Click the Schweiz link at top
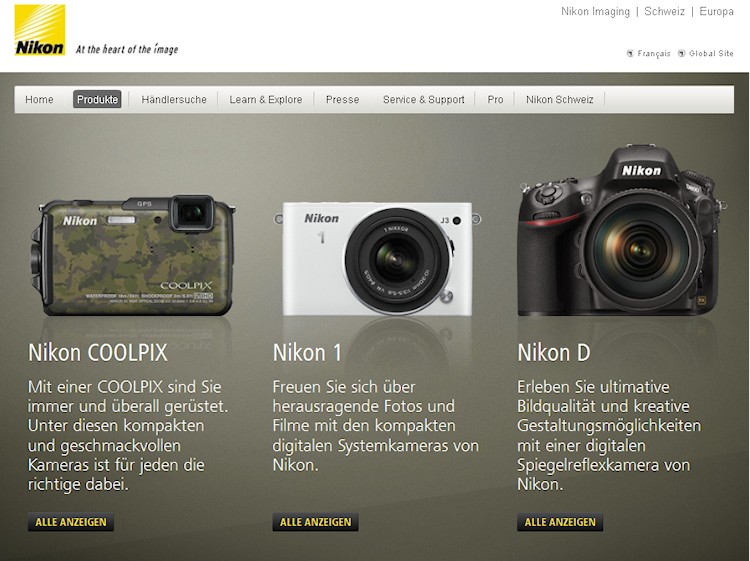750x561 pixels. coord(664,11)
